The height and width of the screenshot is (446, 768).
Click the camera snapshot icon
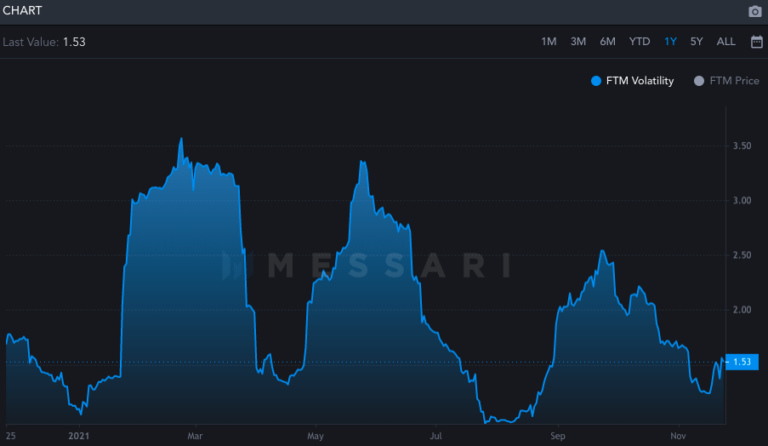(x=755, y=11)
